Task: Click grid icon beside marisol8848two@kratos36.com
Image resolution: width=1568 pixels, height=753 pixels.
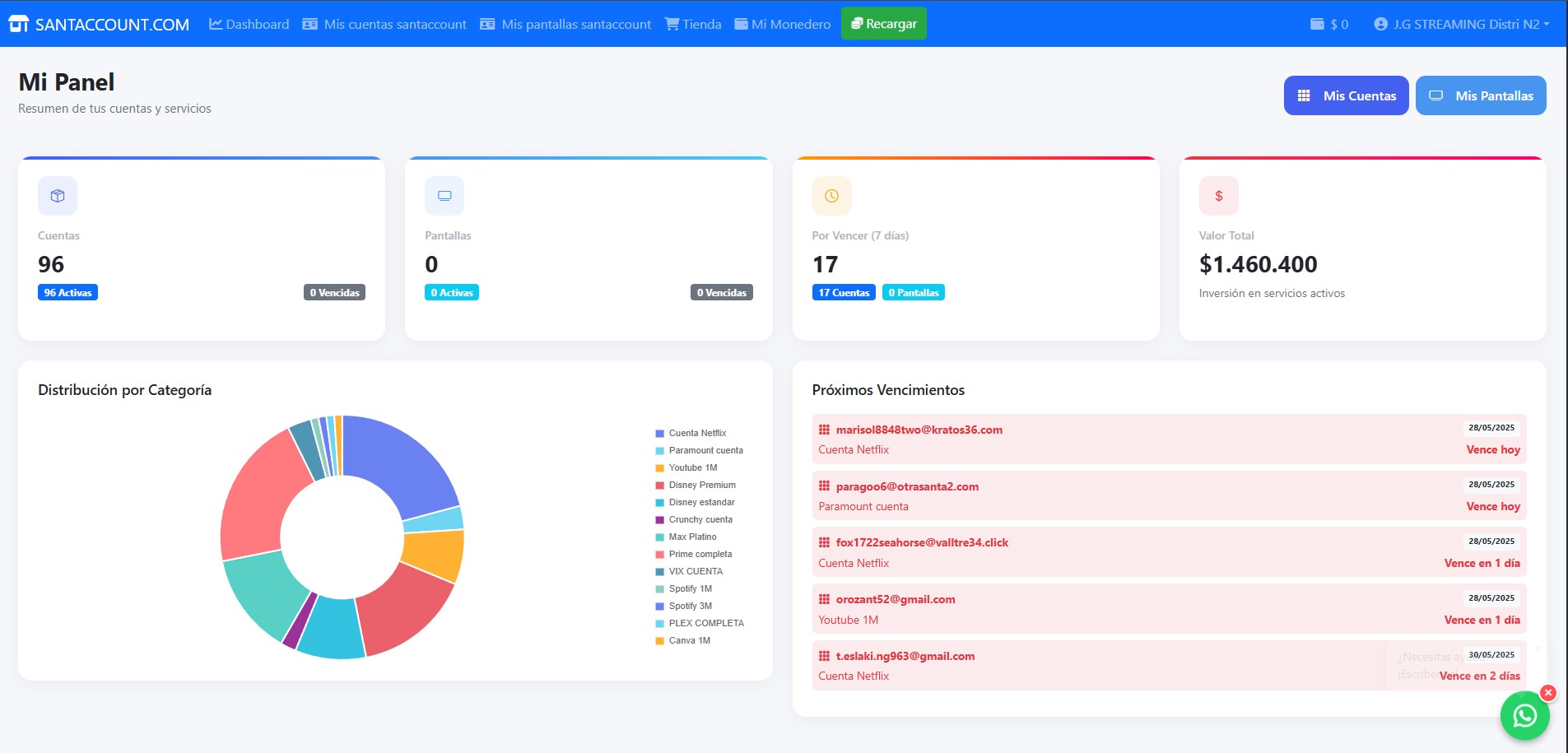Action: coord(824,430)
